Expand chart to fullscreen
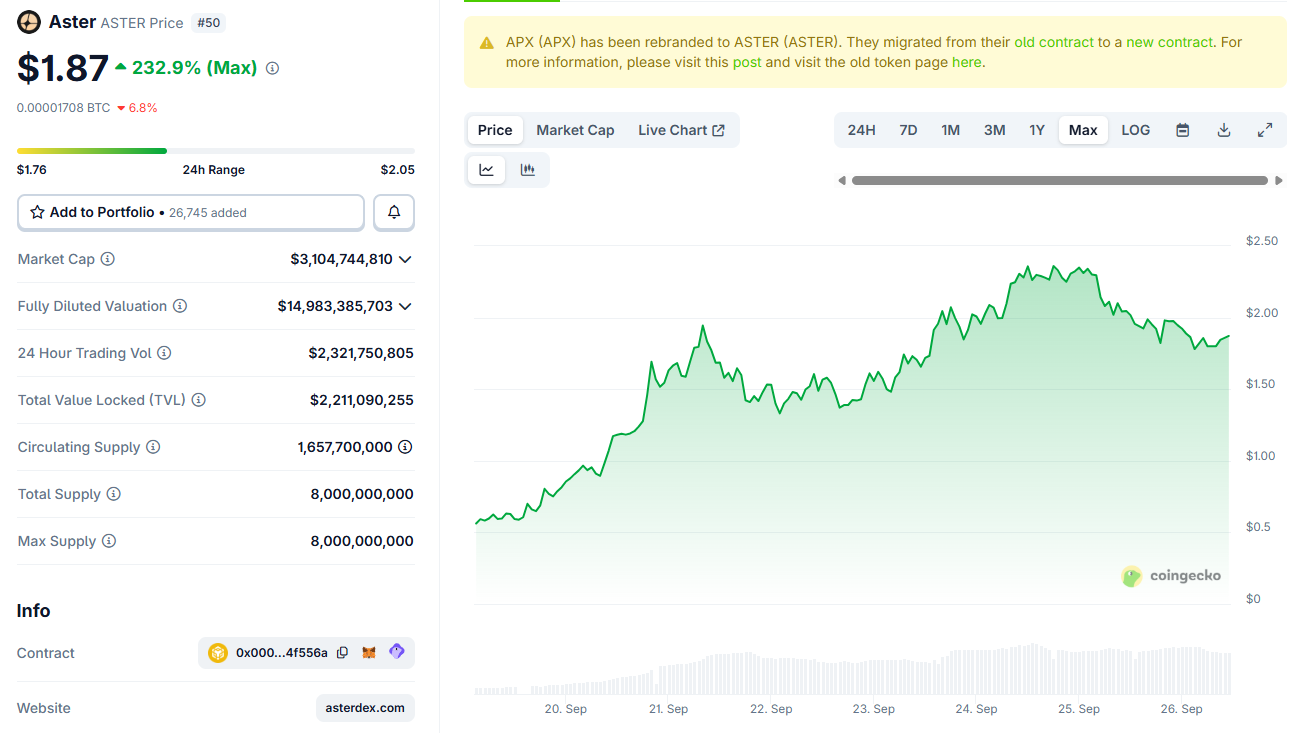The image size is (1309, 733). tap(1265, 130)
